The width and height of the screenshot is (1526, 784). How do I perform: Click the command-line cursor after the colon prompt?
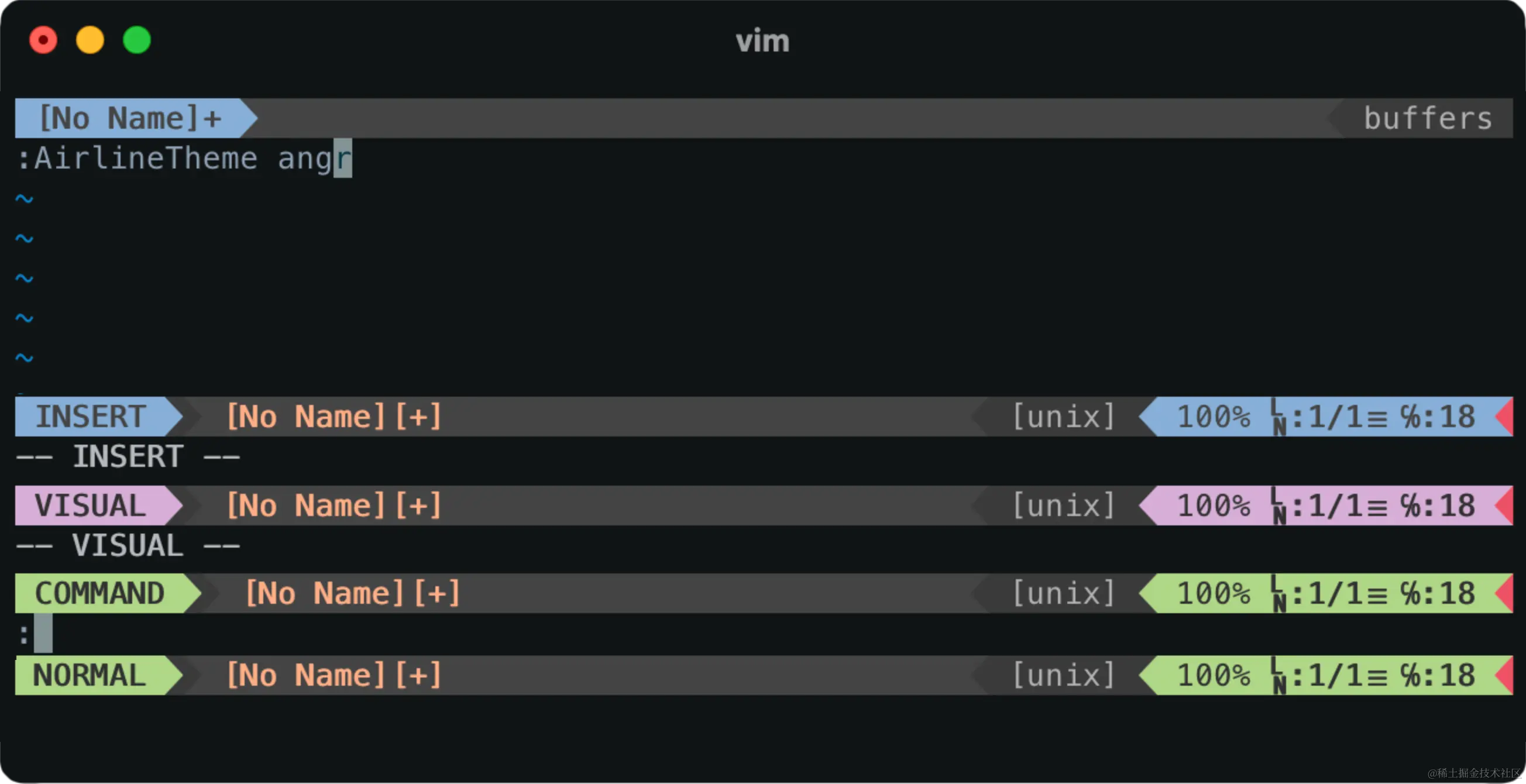click(x=43, y=634)
